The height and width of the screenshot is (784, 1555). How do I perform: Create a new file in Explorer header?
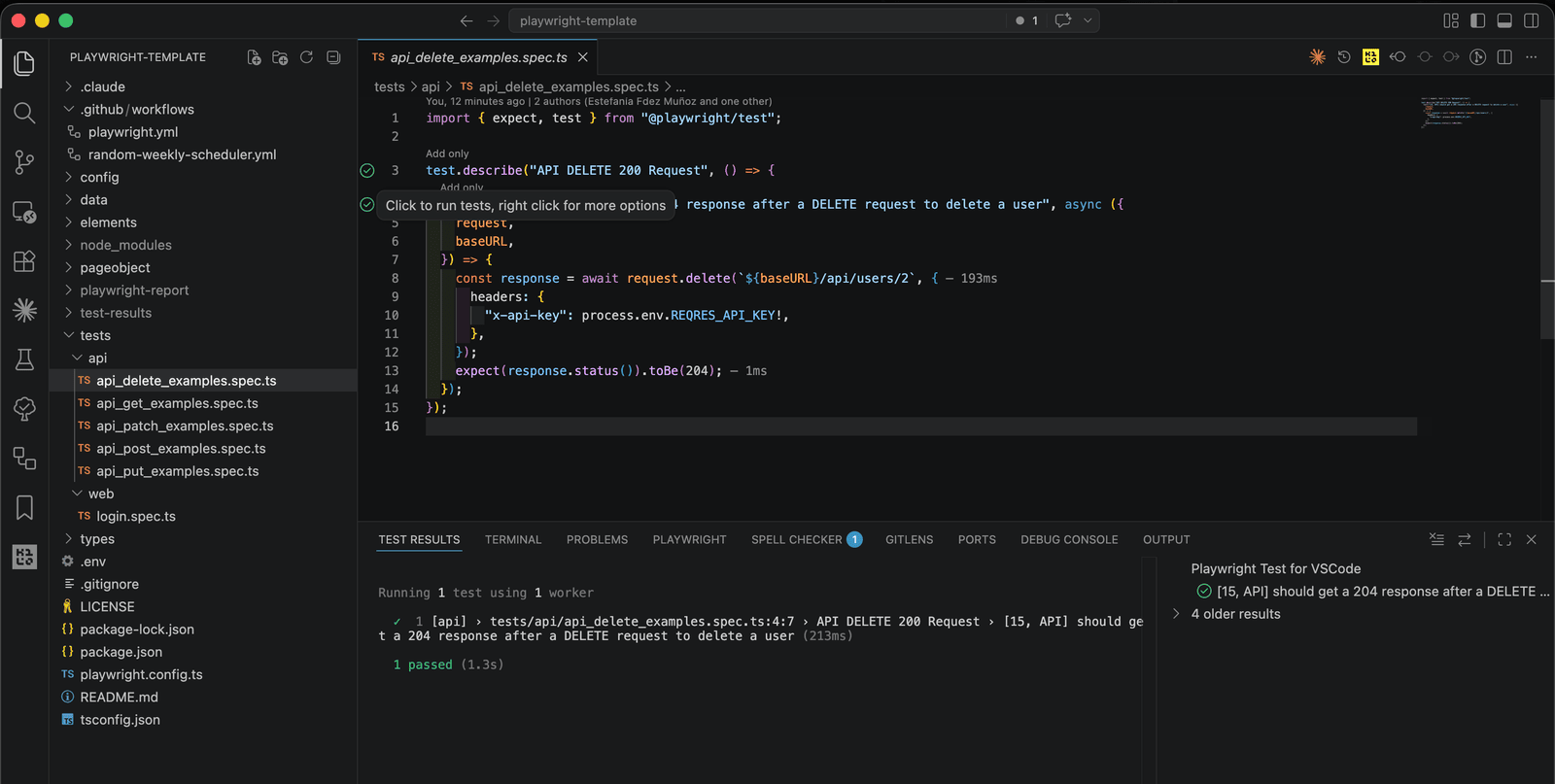[x=254, y=57]
